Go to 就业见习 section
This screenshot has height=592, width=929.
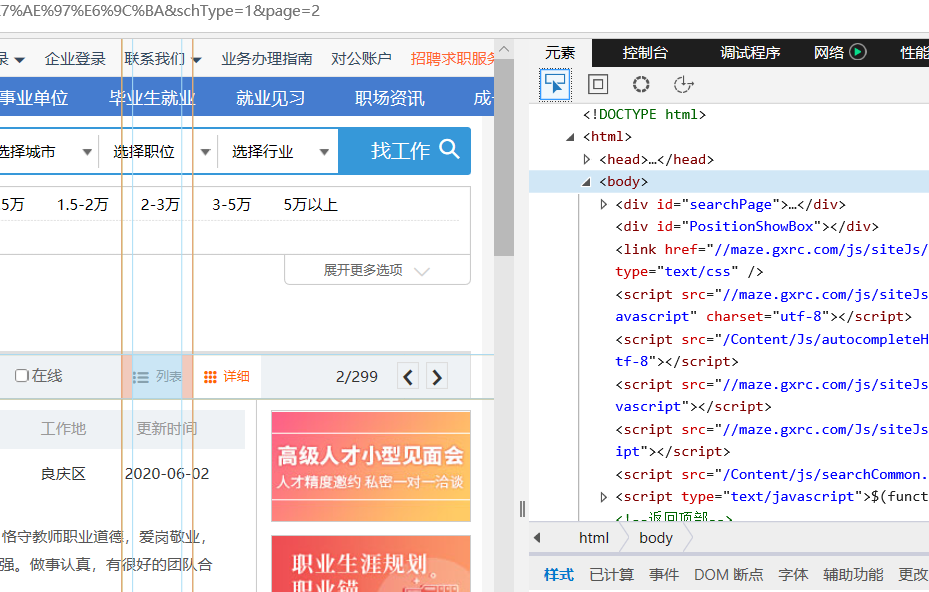(271, 97)
